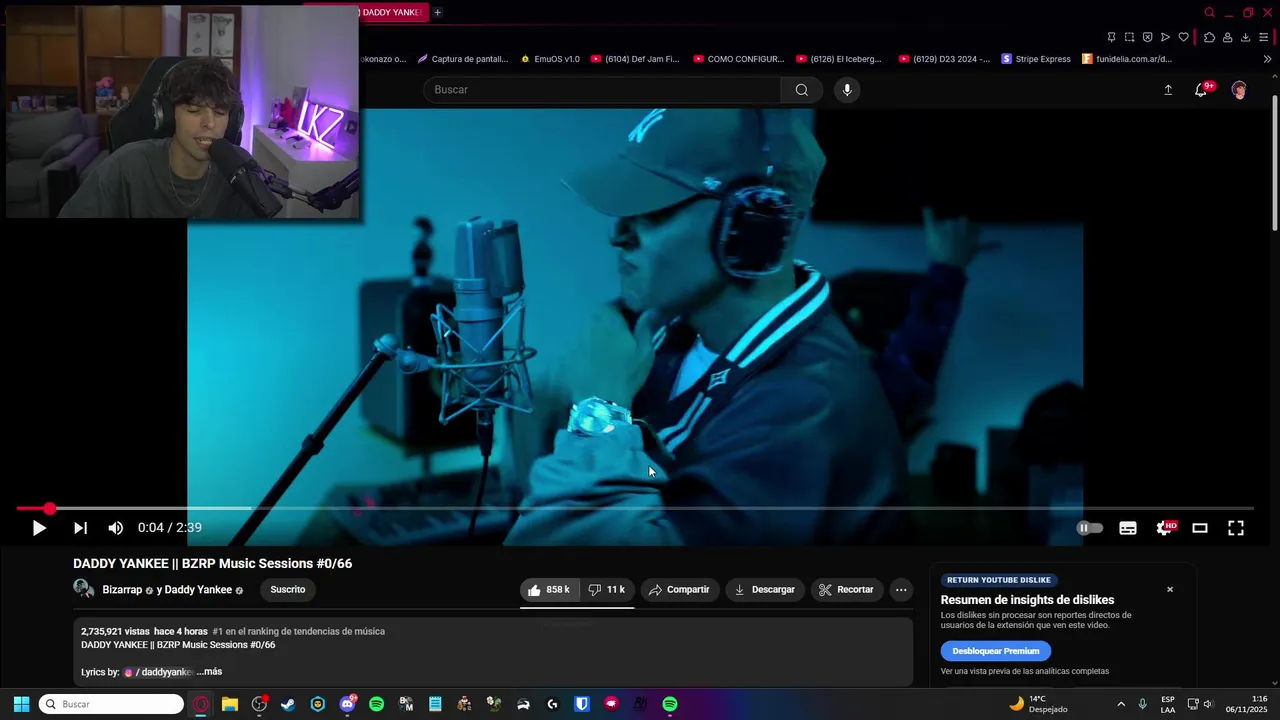Open Discord from the taskbar
This screenshot has height=720, width=1280.
click(x=347, y=704)
